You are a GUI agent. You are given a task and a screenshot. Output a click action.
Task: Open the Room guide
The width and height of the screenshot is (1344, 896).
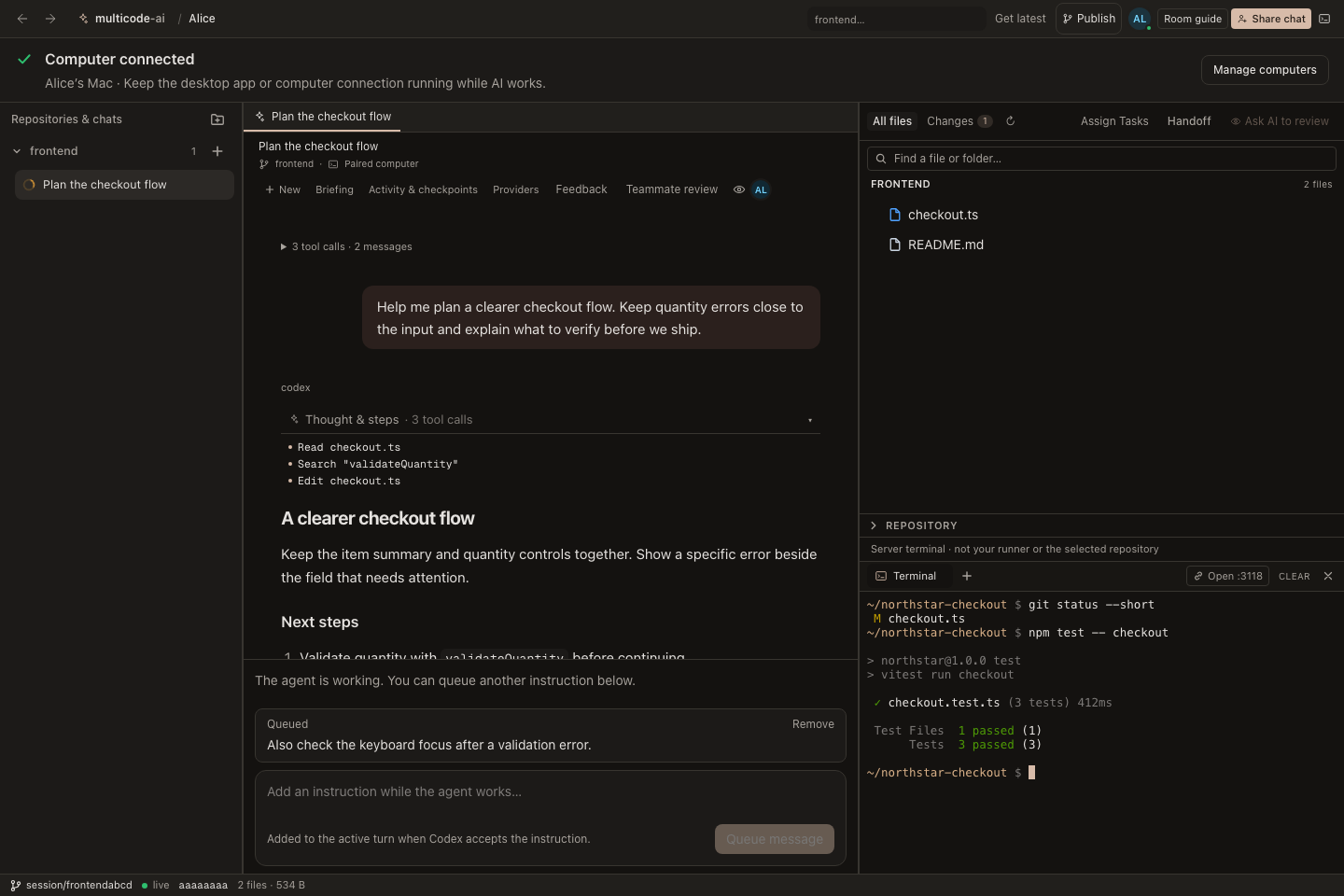1193,19
